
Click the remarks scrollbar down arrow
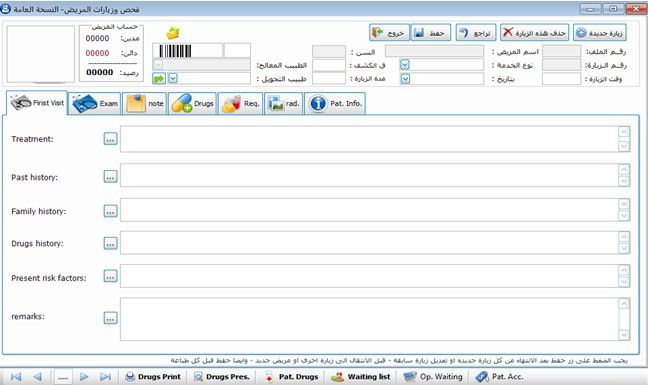tap(624, 333)
